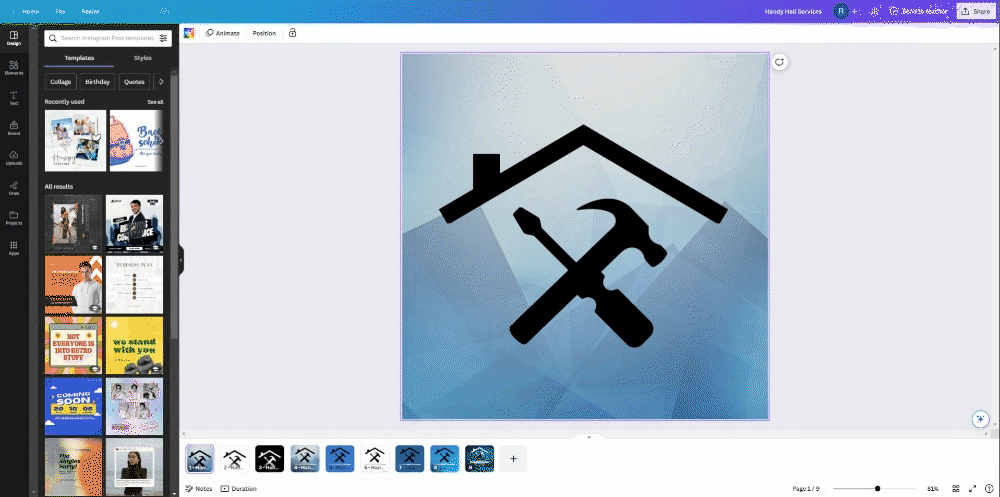The height and width of the screenshot is (497, 1000).
Task: Select the Back to school template
Action: click(136, 140)
